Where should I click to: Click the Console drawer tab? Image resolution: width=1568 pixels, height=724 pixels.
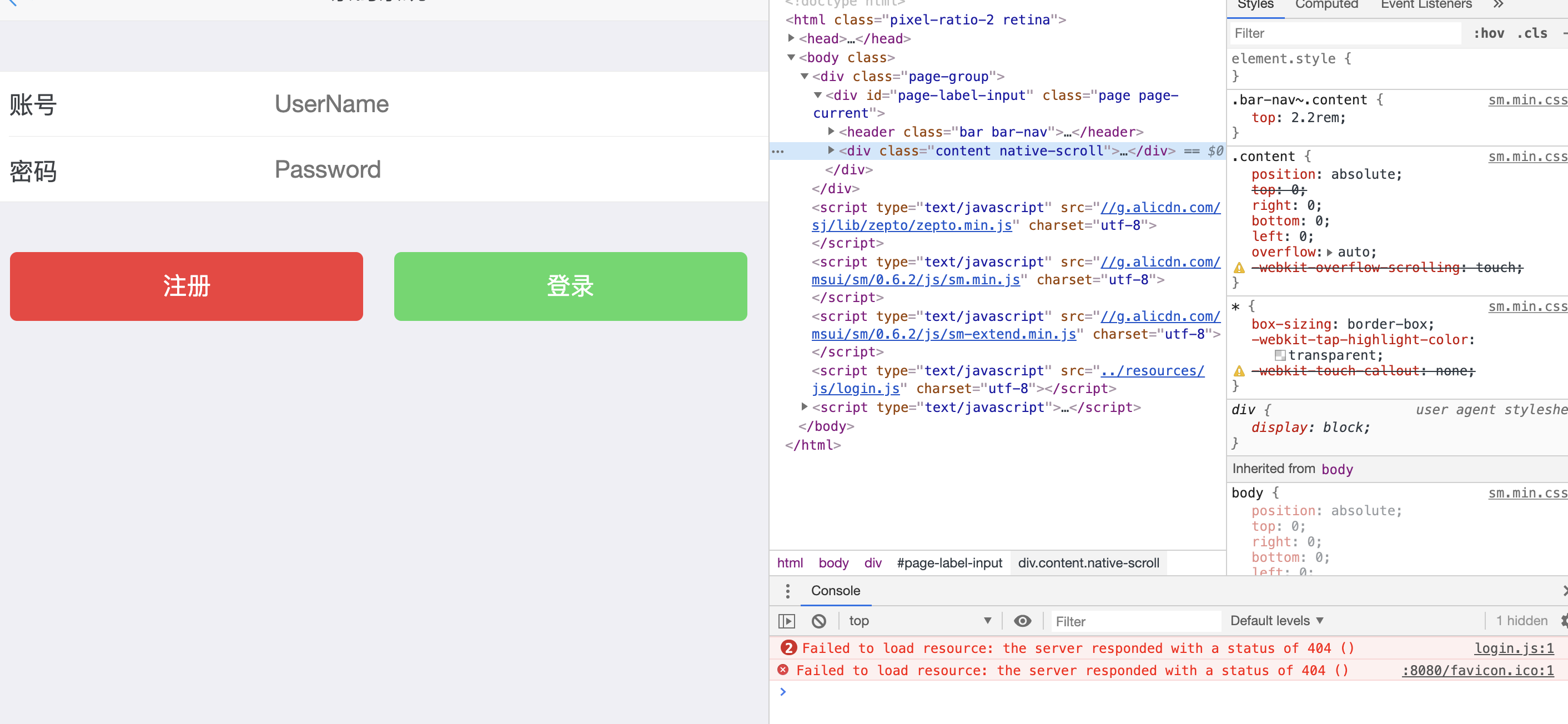(x=835, y=591)
